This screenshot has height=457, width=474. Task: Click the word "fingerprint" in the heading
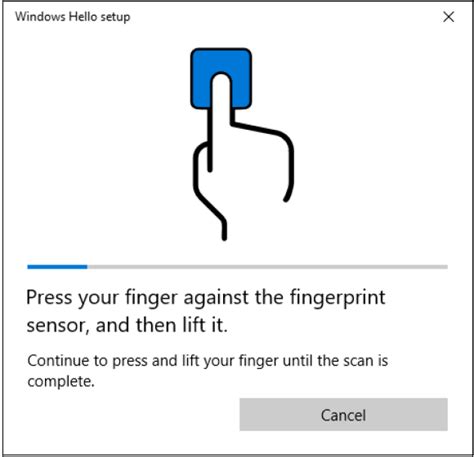pyautogui.click(x=338, y=297)
